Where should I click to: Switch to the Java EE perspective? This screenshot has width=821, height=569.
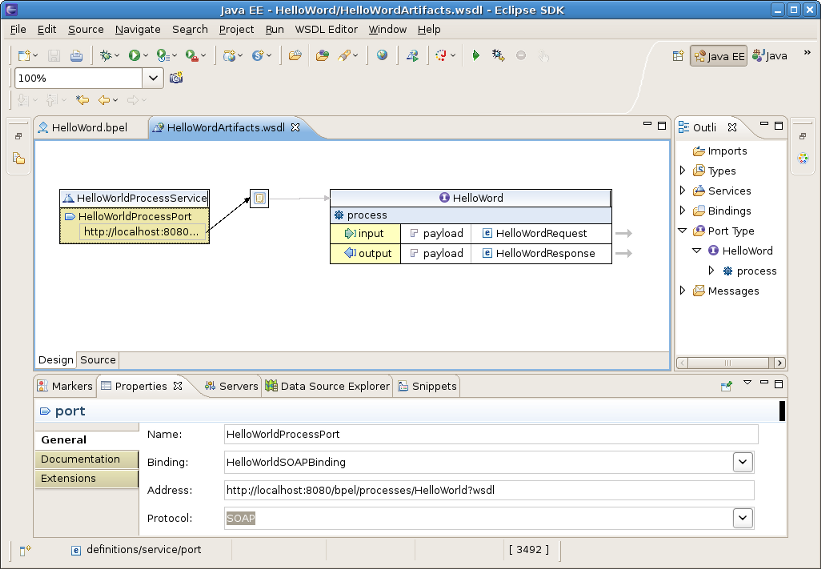[x=719, y=56]
